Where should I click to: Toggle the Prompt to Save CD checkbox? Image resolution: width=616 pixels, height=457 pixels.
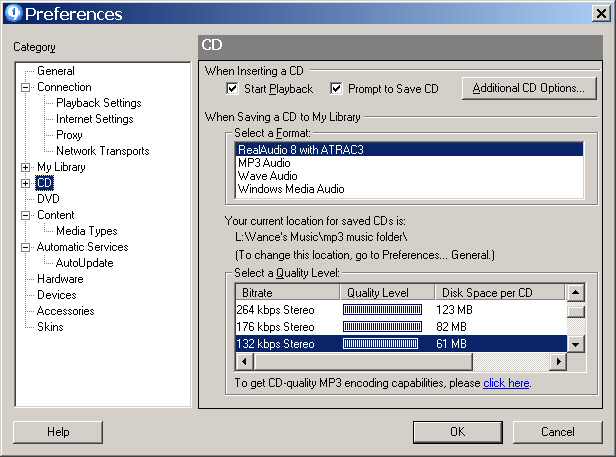(x=336, y=88)
